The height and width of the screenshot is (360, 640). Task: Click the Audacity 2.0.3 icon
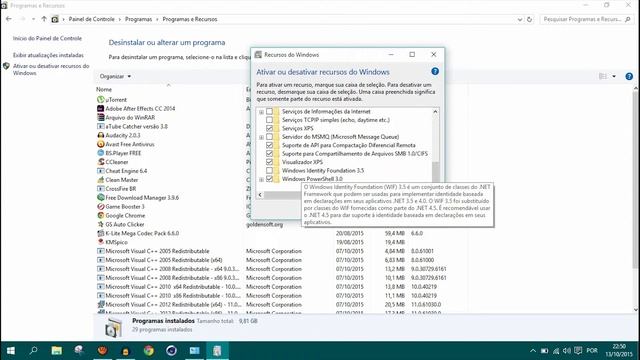pos(100,135)
